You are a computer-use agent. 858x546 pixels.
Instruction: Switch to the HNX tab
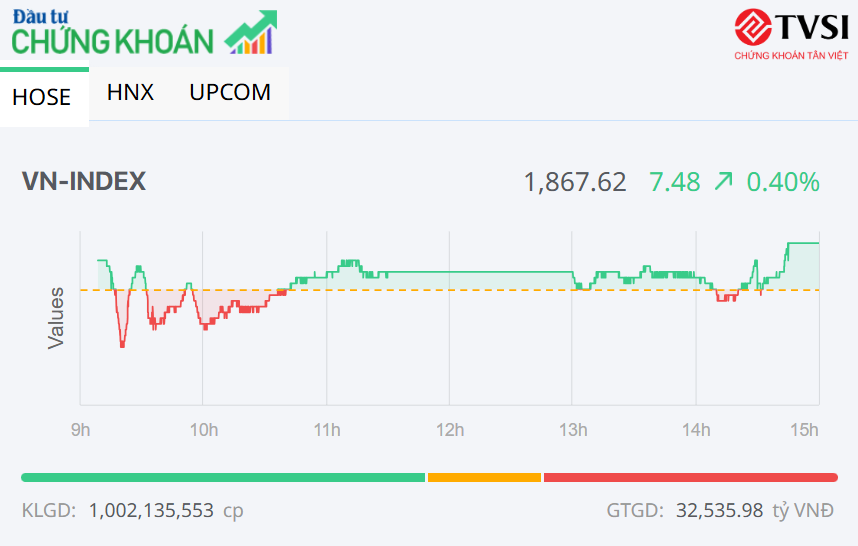point(130,92)
